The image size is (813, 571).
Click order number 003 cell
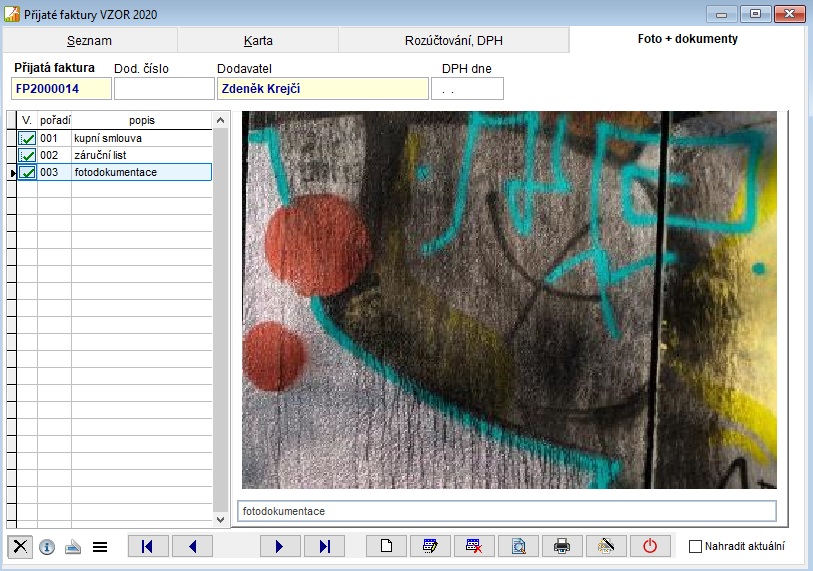pyautogui.click(x=54, y=172)
